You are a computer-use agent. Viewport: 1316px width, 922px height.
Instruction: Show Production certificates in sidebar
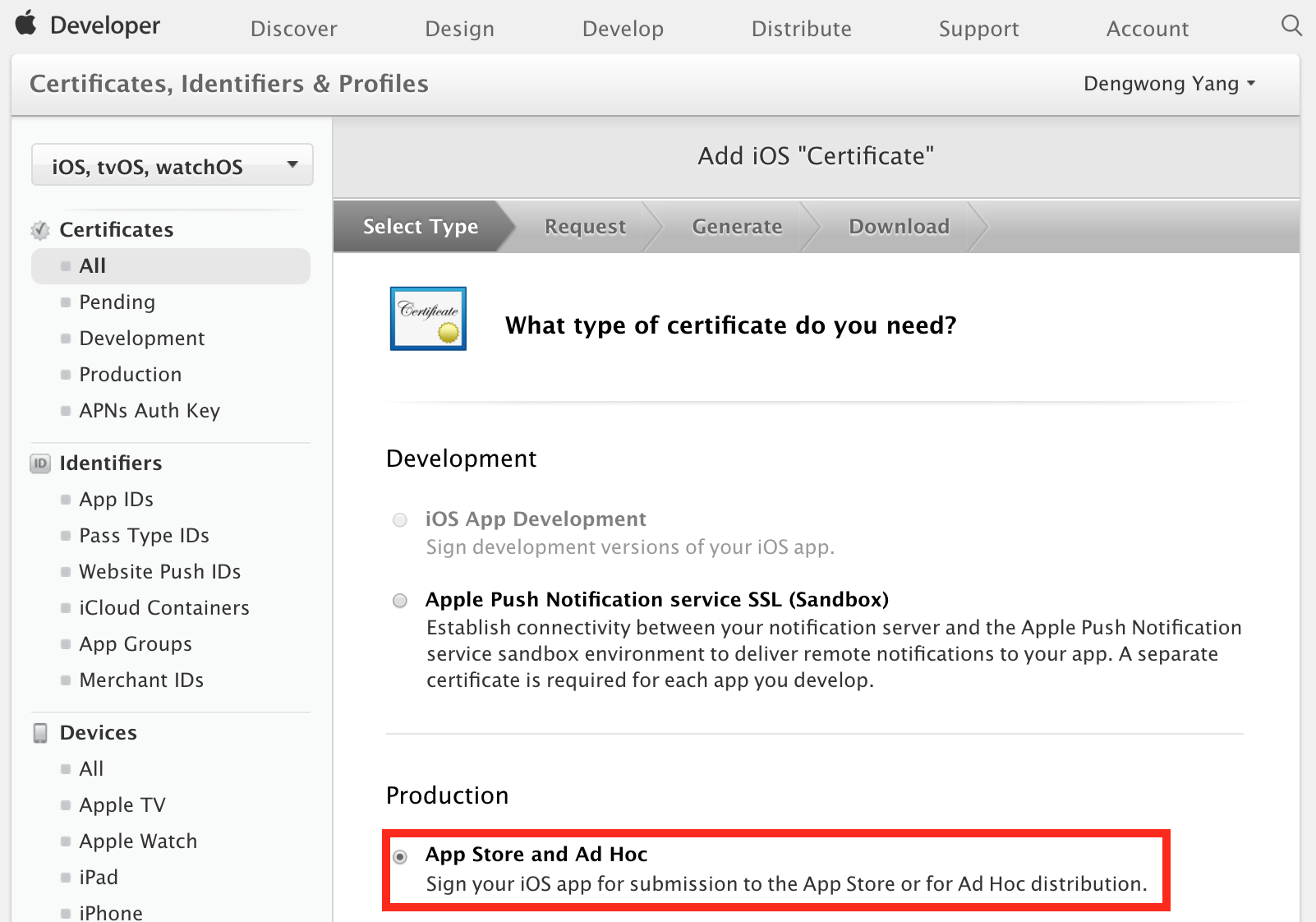coord(131,375)
